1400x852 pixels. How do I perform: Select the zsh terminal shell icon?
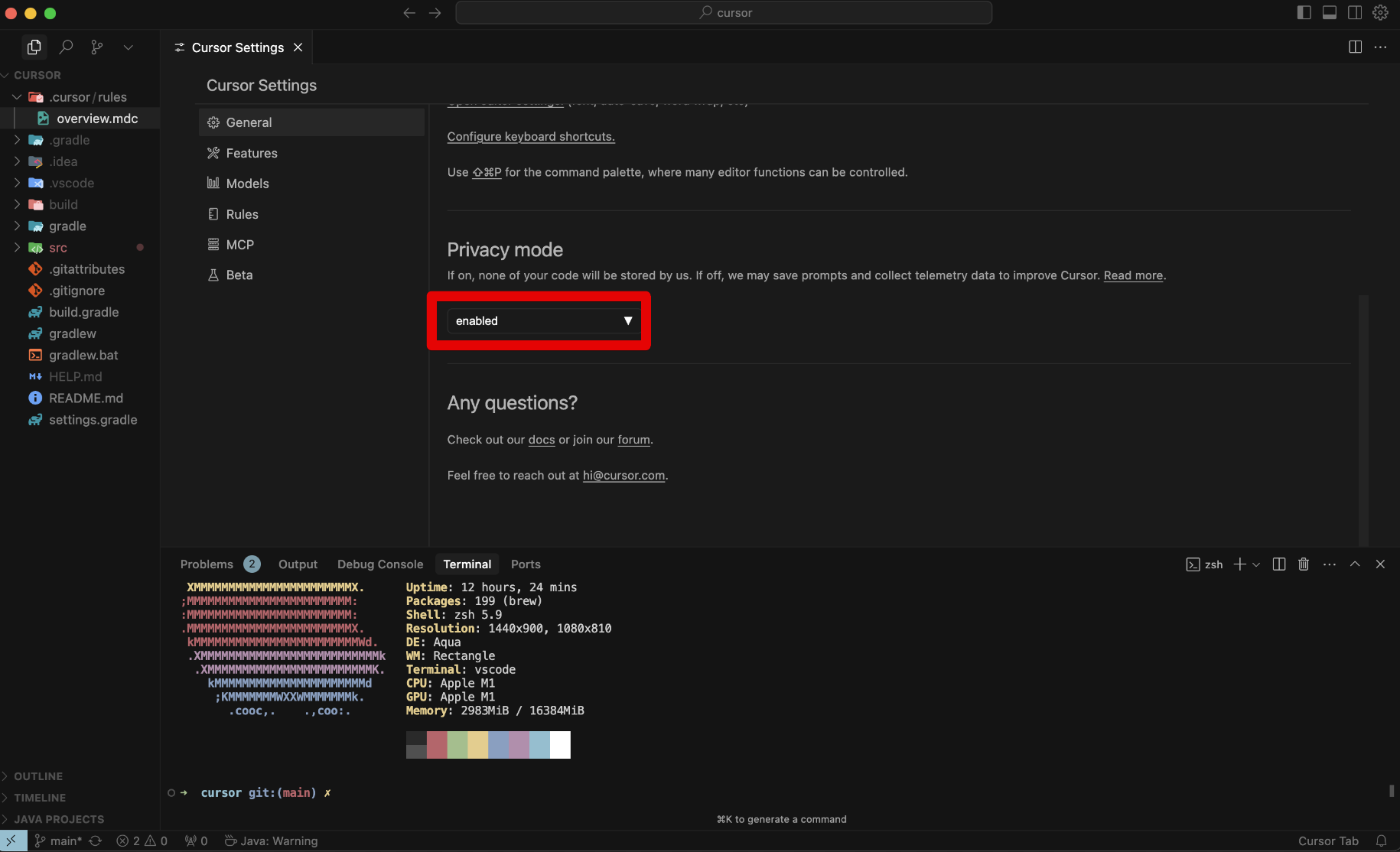tap(1193, 564)
